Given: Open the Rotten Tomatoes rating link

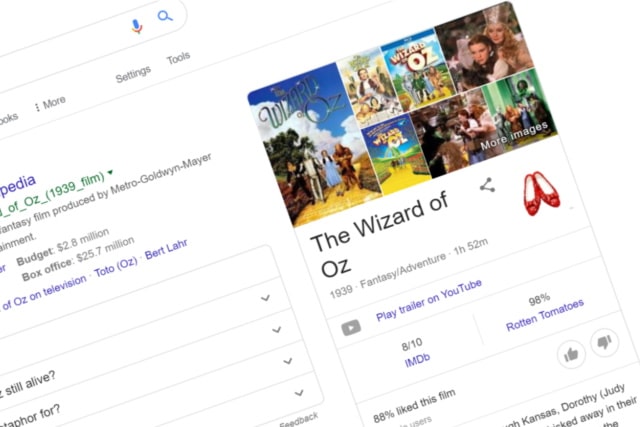Looking at the screenshot, I should 545,315.
